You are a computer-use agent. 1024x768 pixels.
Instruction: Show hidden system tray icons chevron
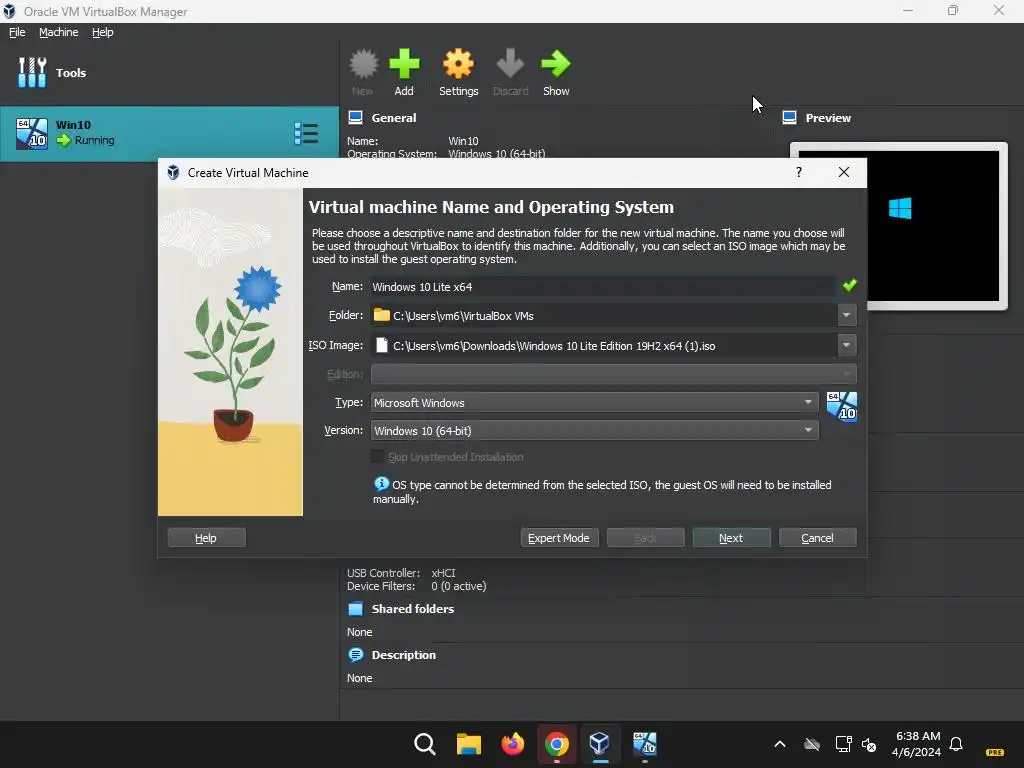click(780, 744)
